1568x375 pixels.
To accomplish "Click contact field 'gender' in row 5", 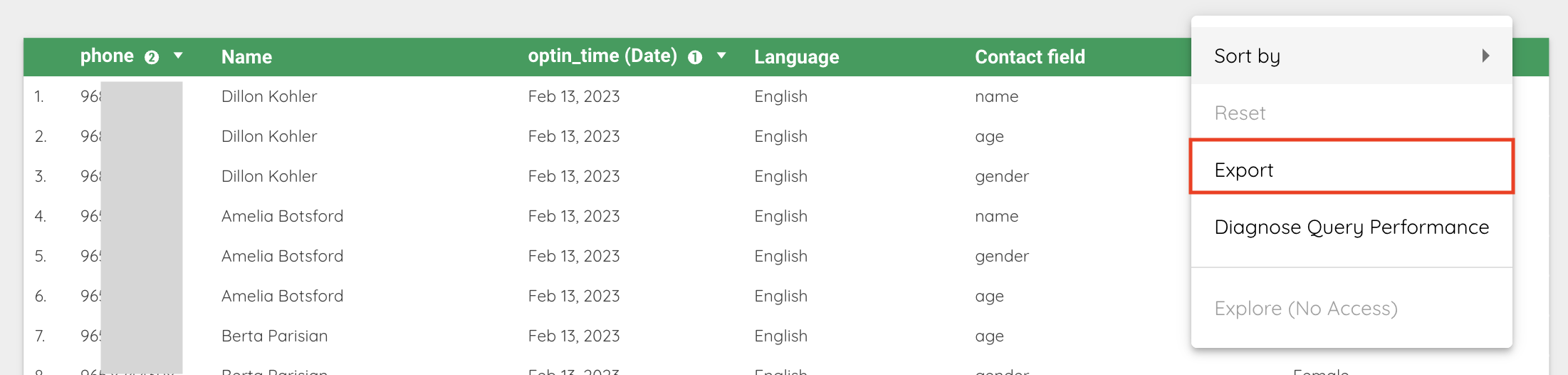I will tap(1001, 257).
